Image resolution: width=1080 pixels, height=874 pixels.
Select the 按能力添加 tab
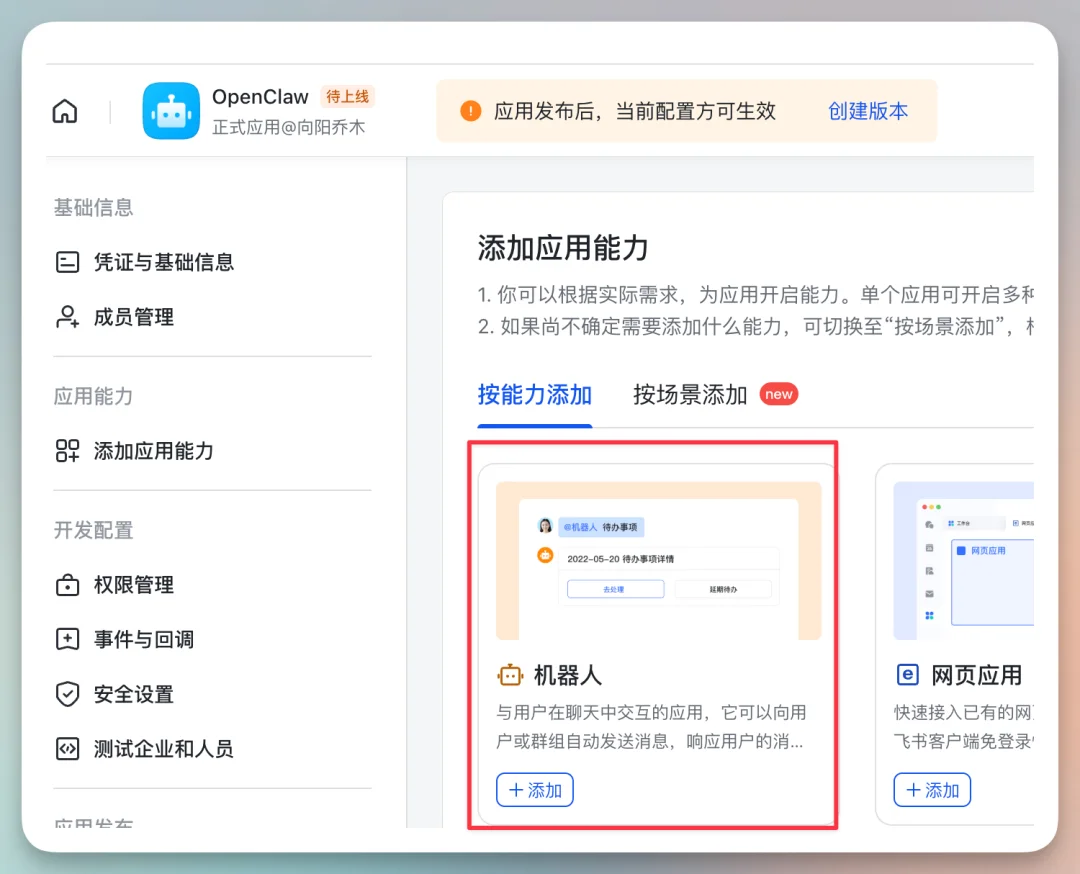pyautogui.click(x=534, y=395)
